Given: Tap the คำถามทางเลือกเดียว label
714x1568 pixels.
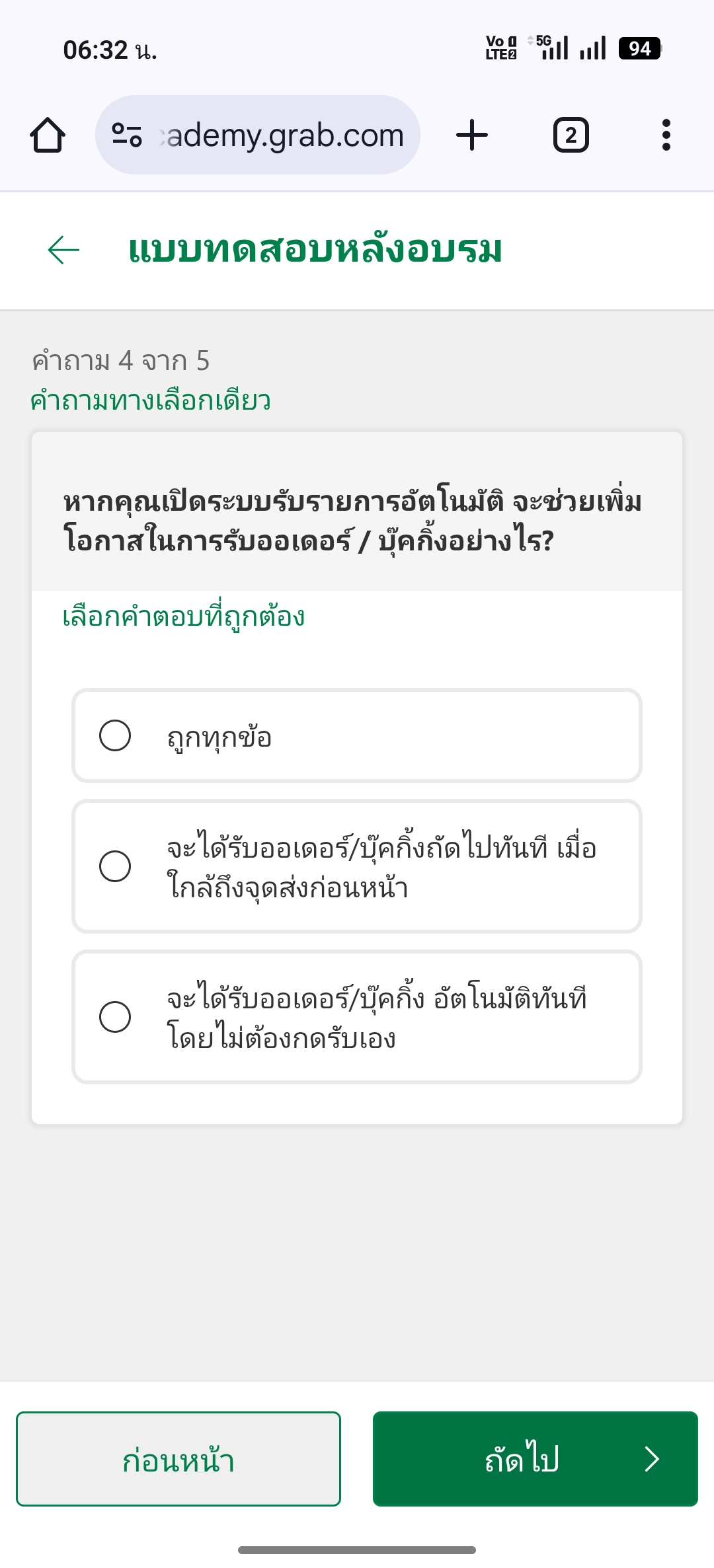Looking at the screenshot, I should tap(151, 400).
